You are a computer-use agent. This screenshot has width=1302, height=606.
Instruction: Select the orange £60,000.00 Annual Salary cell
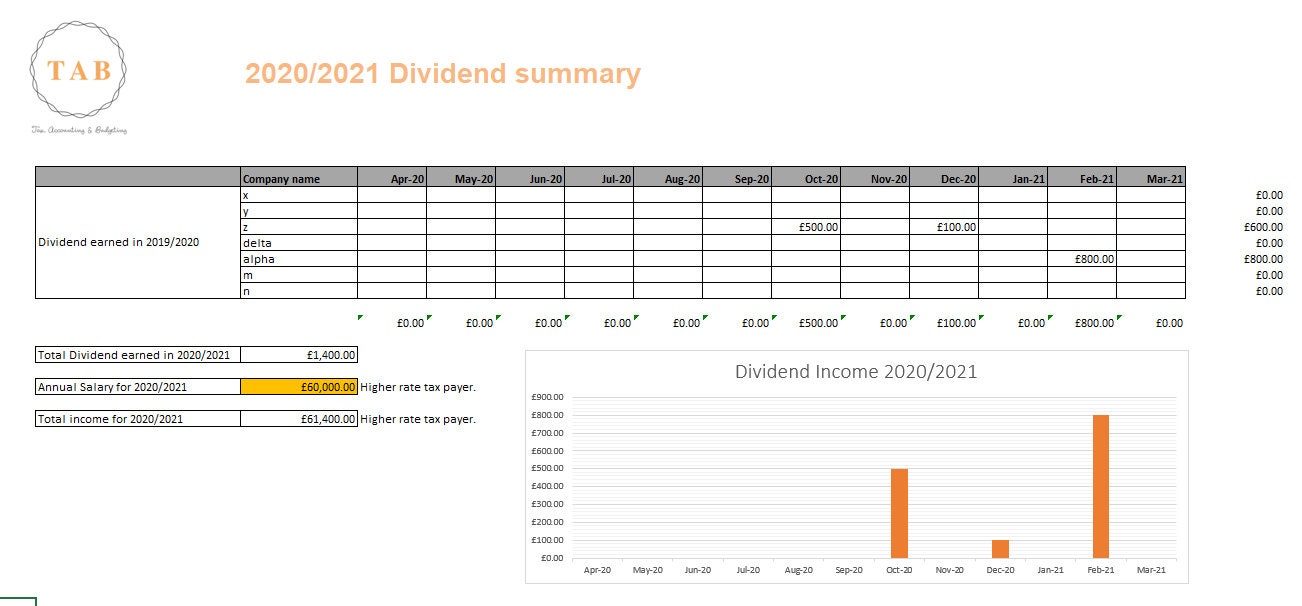[x=300, y=387]
